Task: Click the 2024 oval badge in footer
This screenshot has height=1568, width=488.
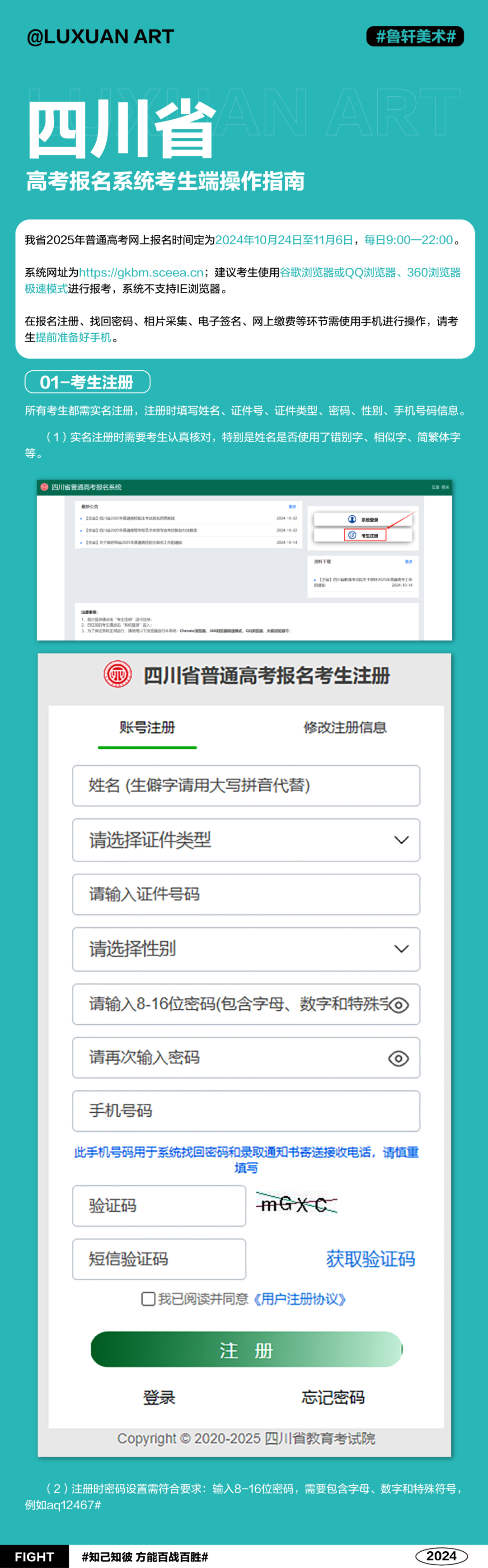Action: [441, 1556]
